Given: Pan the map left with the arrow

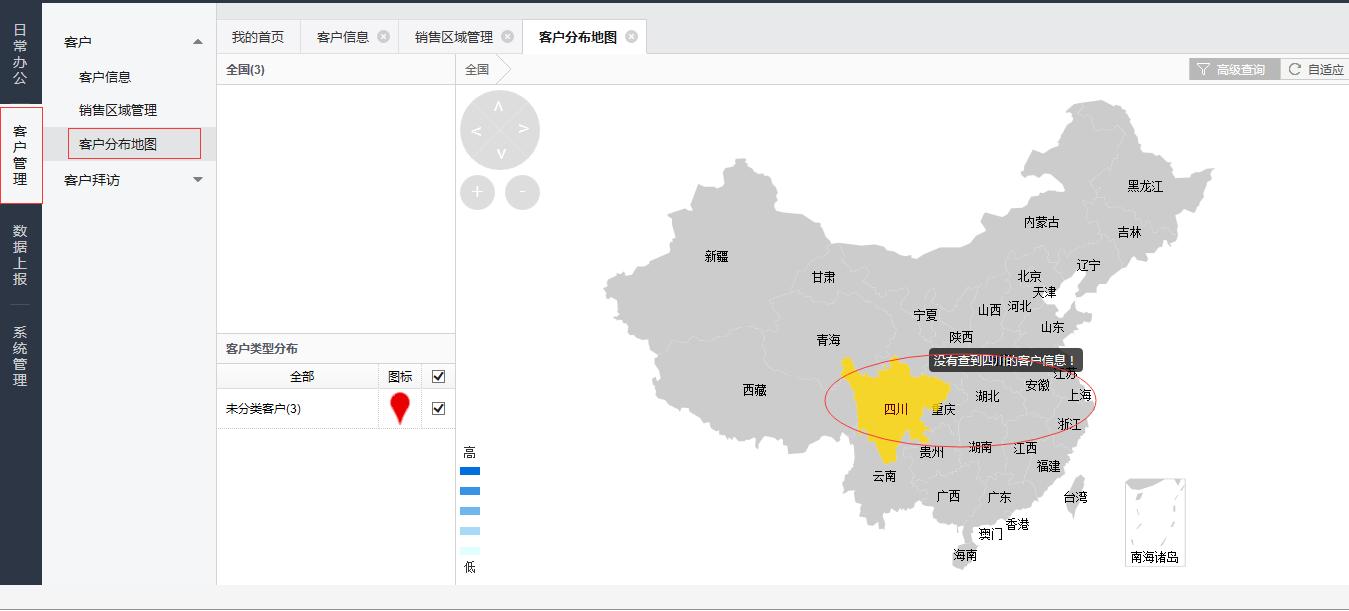Looking at the screenshot, I should click(x=476, y=130).
